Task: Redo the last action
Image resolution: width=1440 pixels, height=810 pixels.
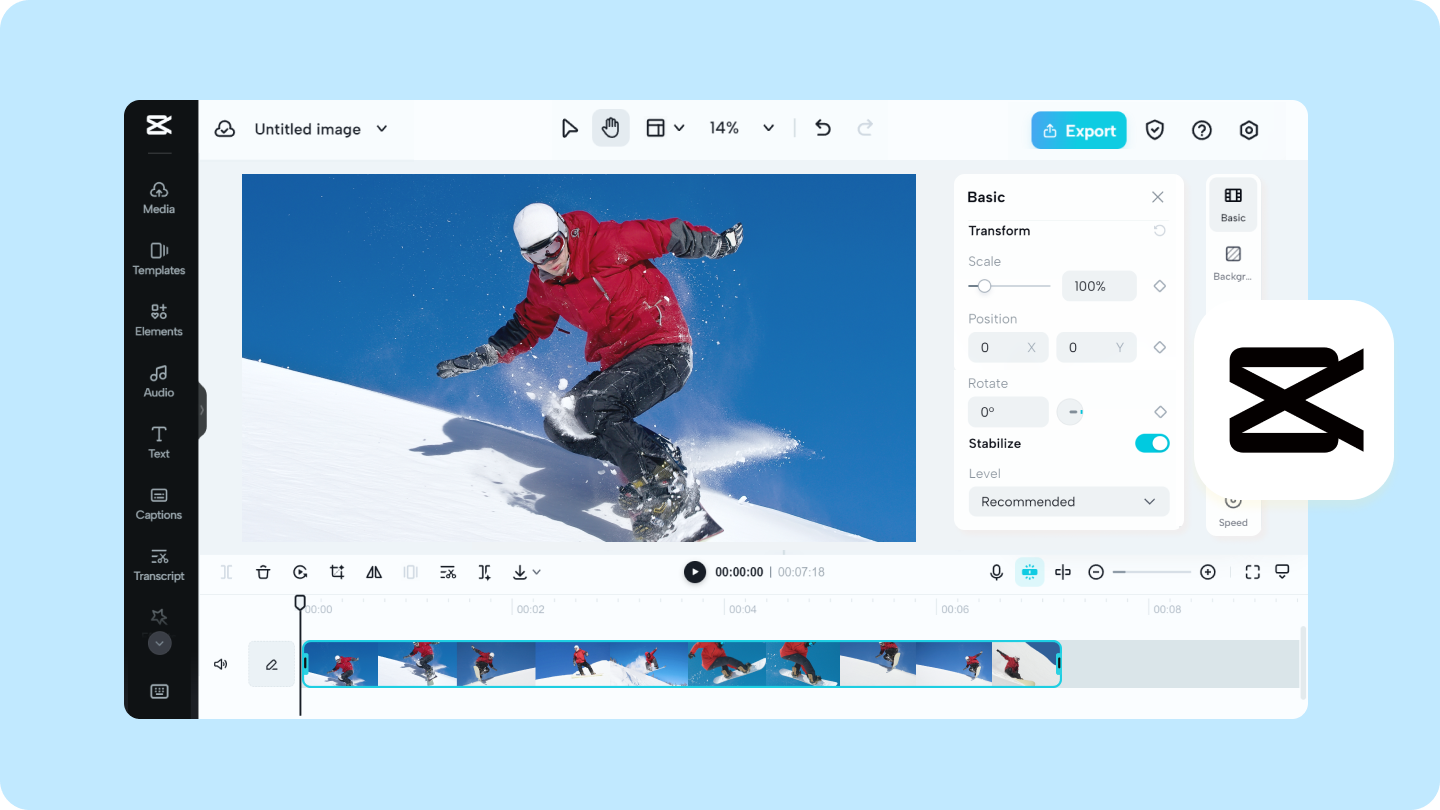Action: click(865, 128)
